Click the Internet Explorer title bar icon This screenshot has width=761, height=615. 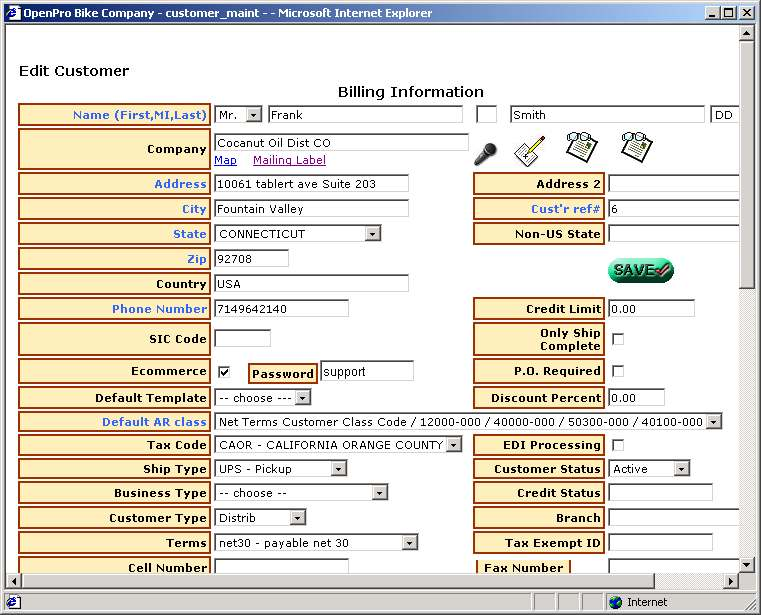pyautogui.click(x=13, y=13)
